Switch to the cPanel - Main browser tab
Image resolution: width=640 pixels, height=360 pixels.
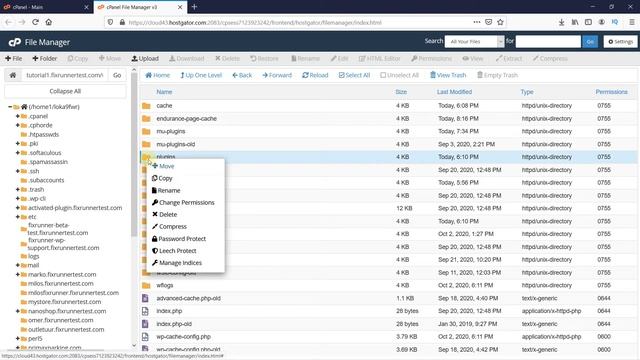click(46, 7)
